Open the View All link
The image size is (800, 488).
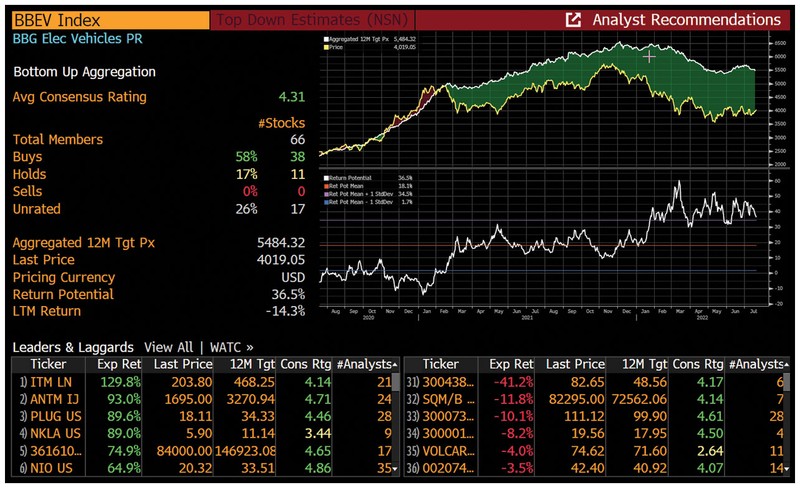[168, 348]
